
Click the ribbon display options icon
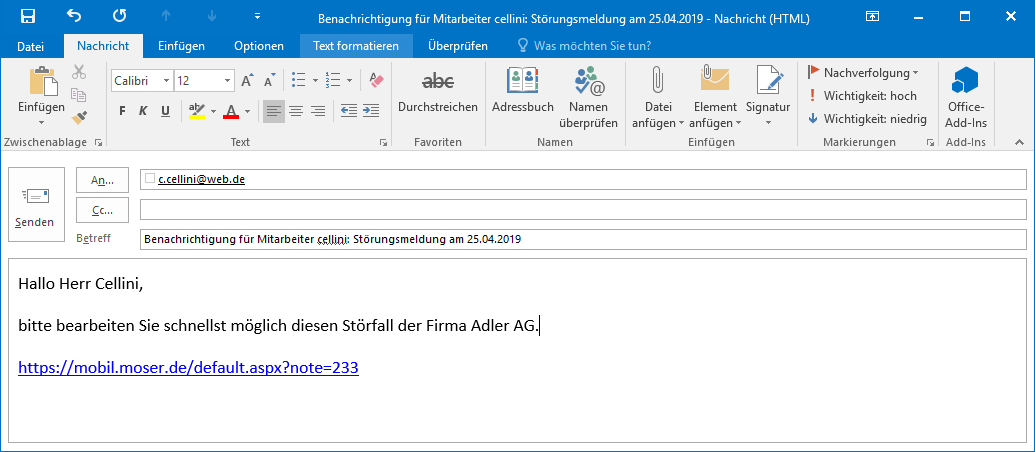(x=873, y=16)
